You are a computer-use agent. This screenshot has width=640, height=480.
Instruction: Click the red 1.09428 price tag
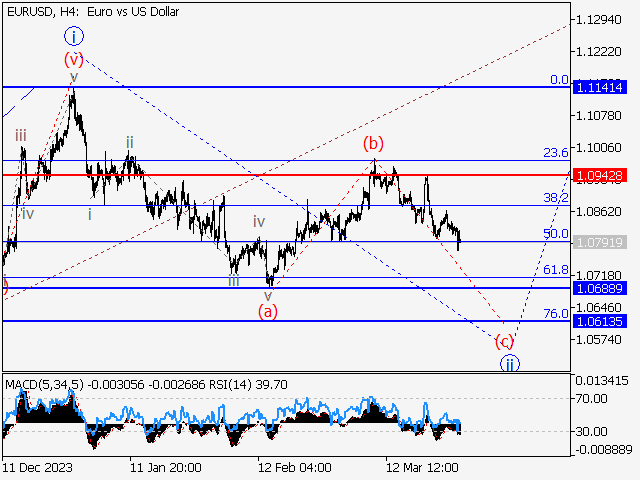[600, 176]
